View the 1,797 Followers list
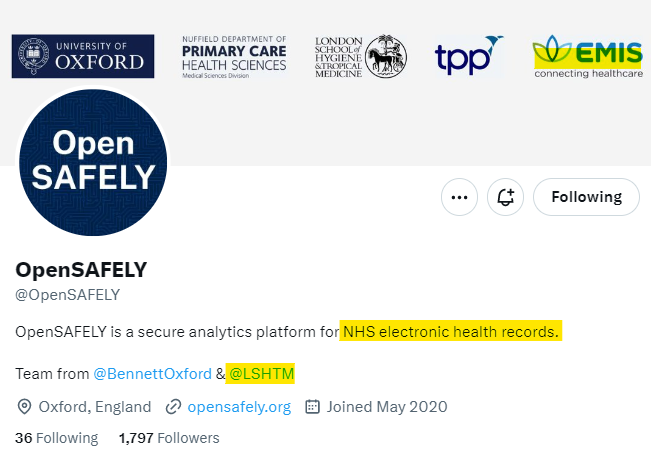 pyautogui.click(x=168, y=438)
